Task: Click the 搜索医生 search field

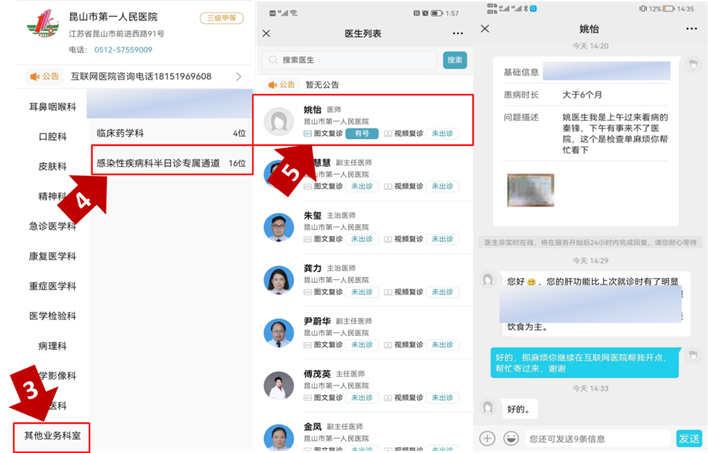Action: pos(349,60)
